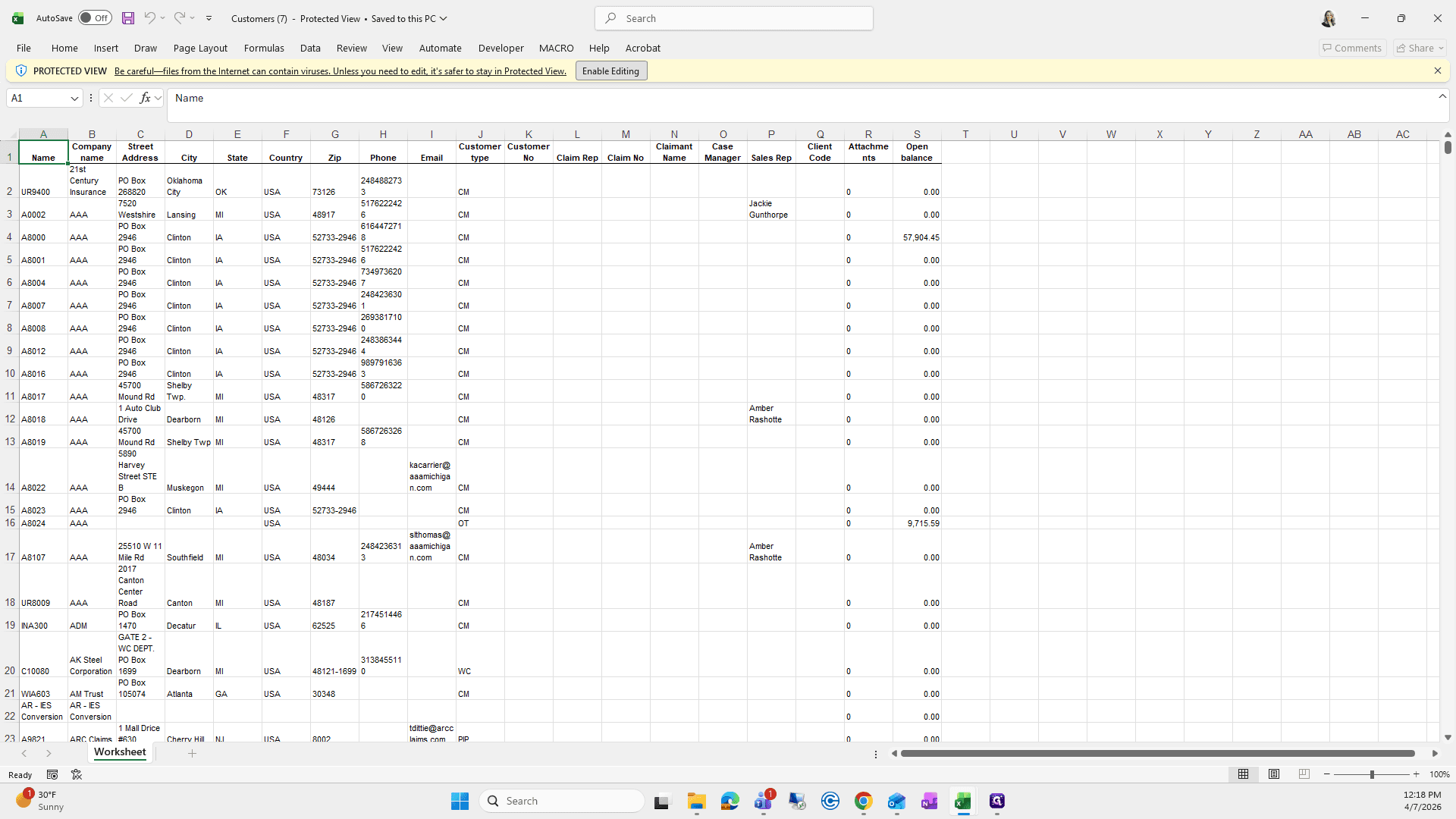The image size is (1456, 819).
Task: Expand the formula bar
Action: point(1442,96)
